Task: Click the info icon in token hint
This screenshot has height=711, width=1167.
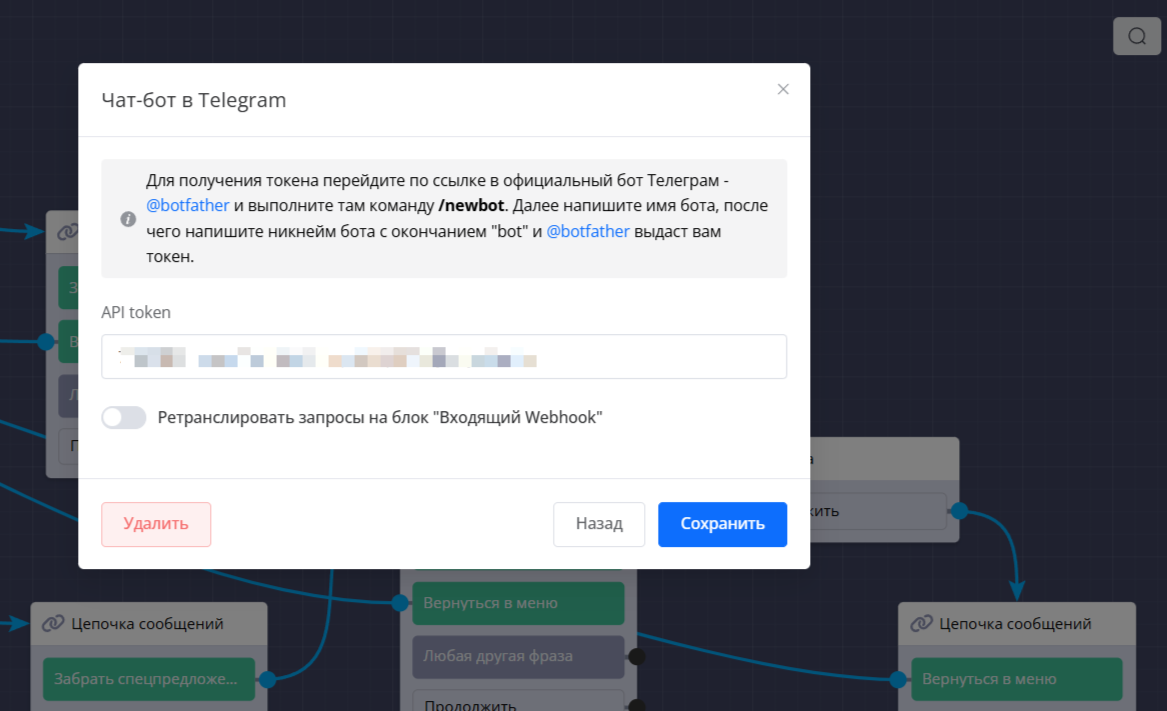Action: (x=128, y=219)
